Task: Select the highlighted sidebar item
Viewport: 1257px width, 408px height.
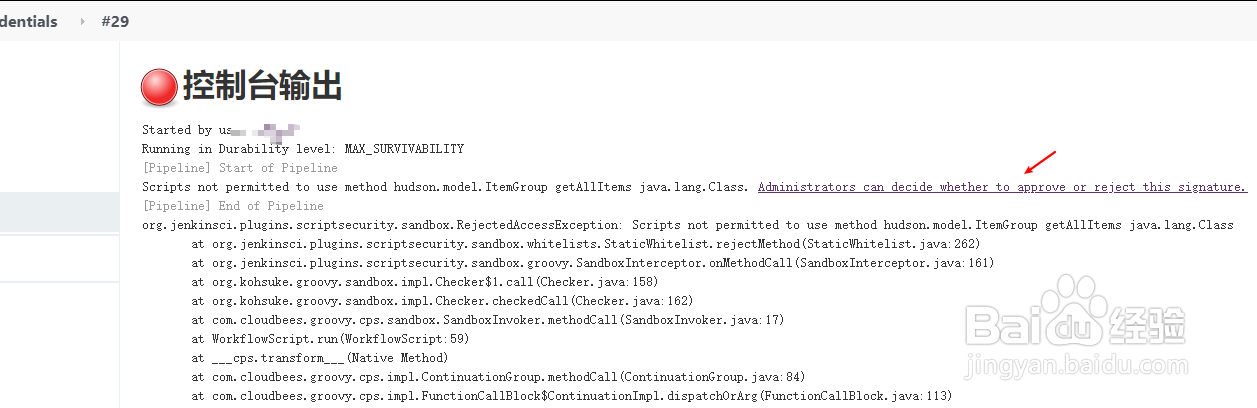Action: (x=60, y=211)
